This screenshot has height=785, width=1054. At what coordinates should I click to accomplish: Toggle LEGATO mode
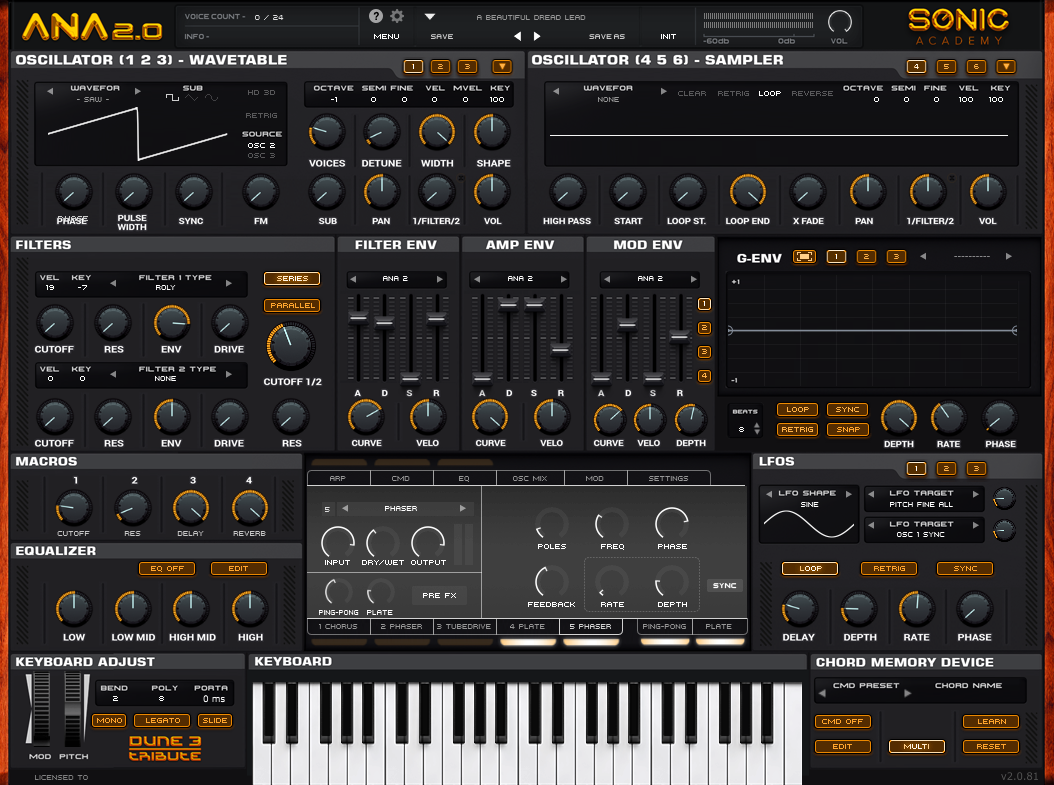pyautogui.click(x=163, y=720)
